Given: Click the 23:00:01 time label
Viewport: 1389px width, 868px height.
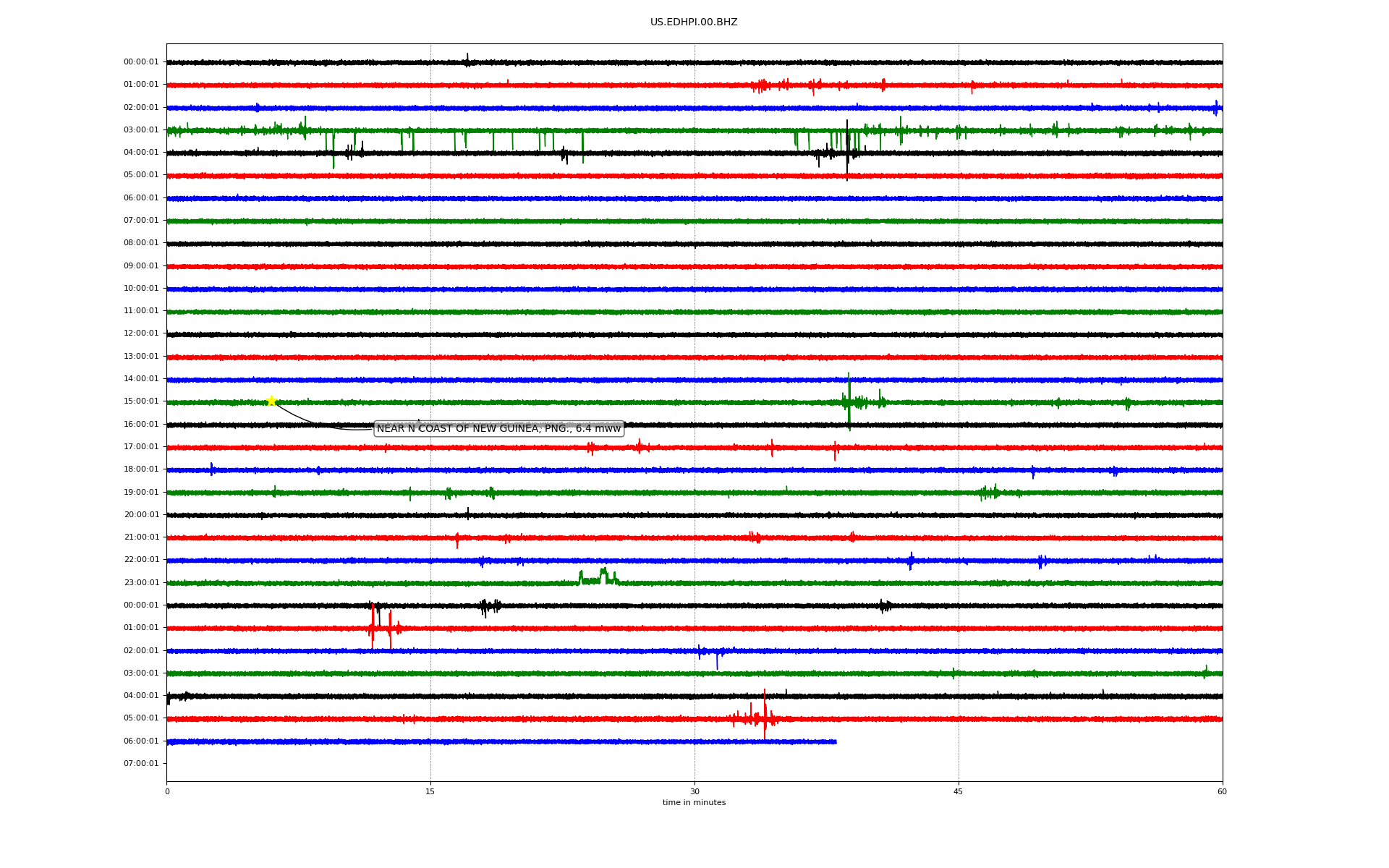Looking at the screenshot, I should click(x=141, y=582).
